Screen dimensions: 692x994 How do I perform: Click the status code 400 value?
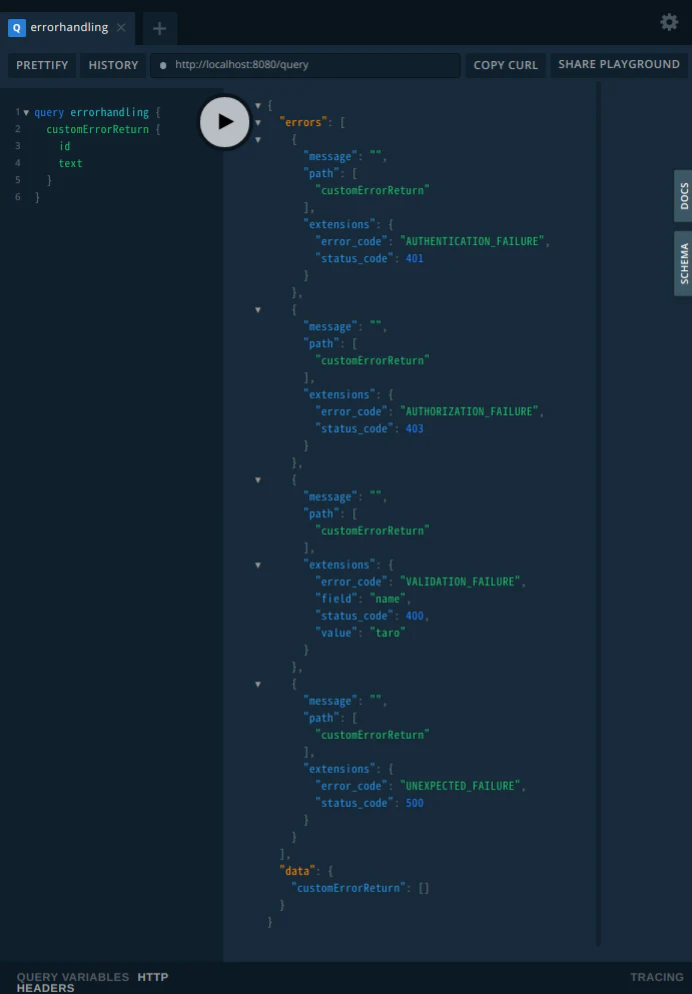click(414, 616)
